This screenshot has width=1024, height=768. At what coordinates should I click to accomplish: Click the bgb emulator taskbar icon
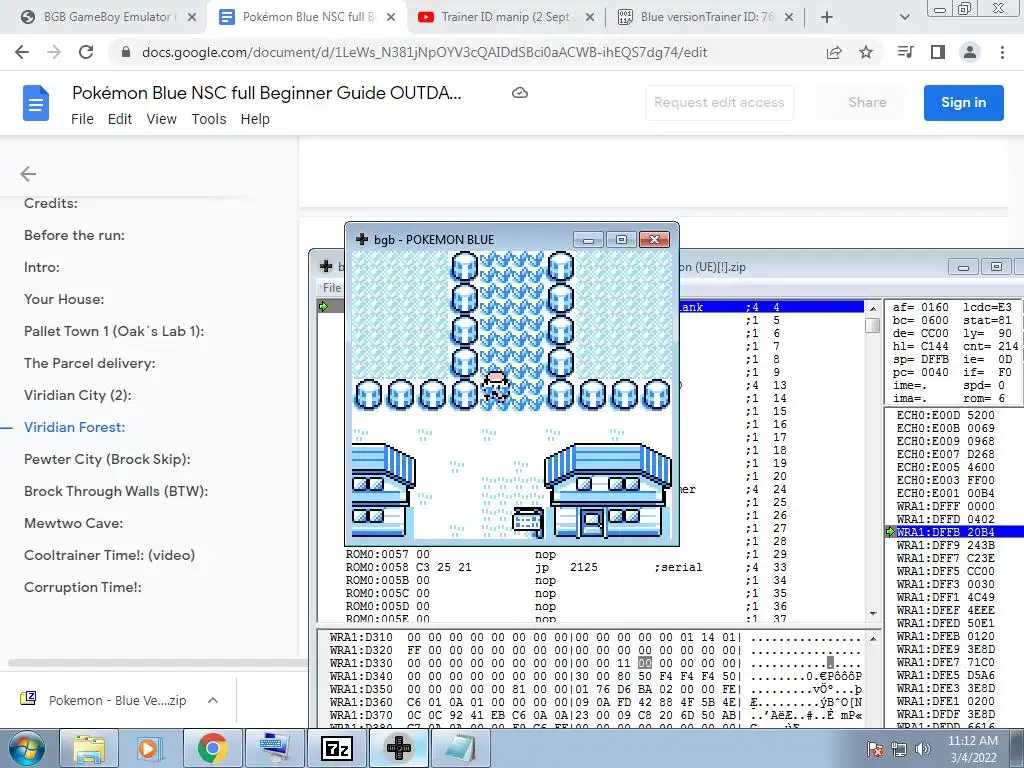[399, 748]
